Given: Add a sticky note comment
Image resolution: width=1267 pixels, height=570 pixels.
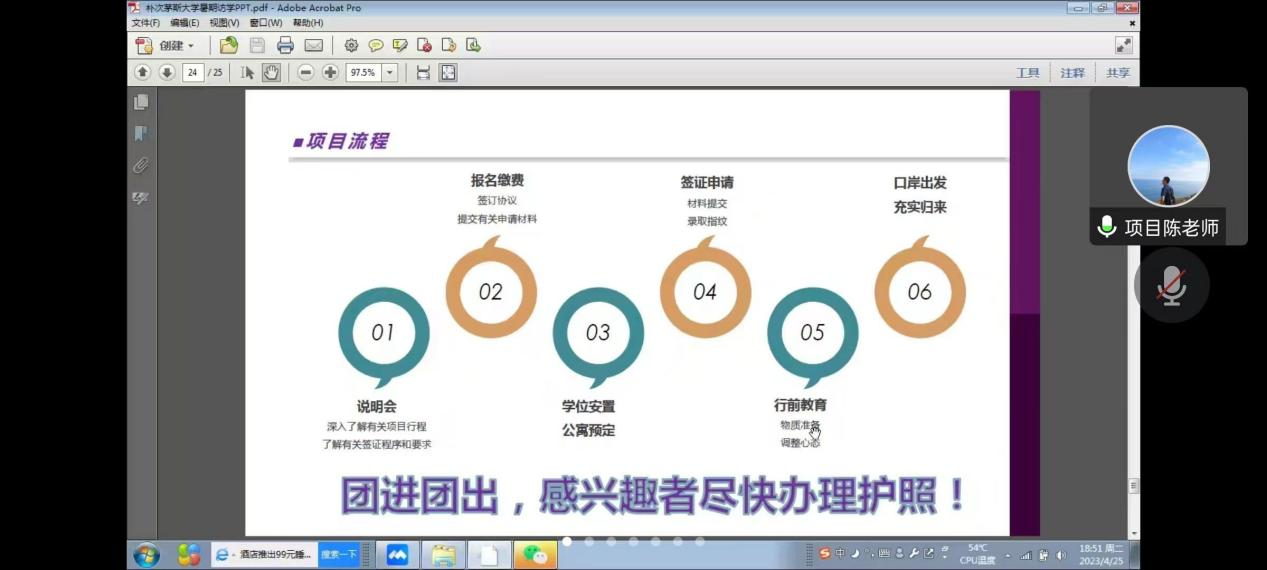Looking at the screenshot, I should coord(376,45).
